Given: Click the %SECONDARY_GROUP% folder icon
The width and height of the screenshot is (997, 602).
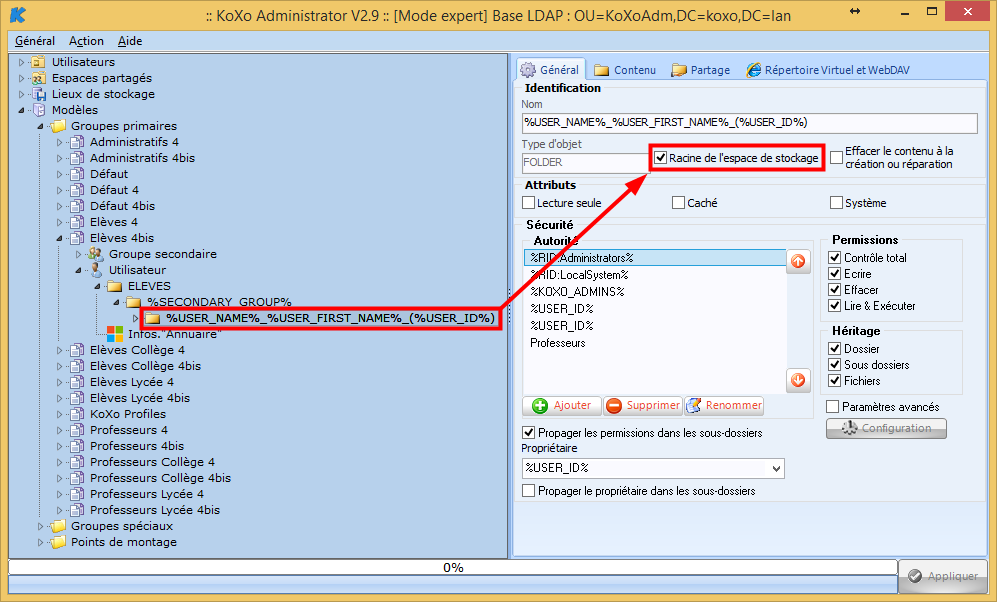Looking at the screenshot, I should [134, 302].
